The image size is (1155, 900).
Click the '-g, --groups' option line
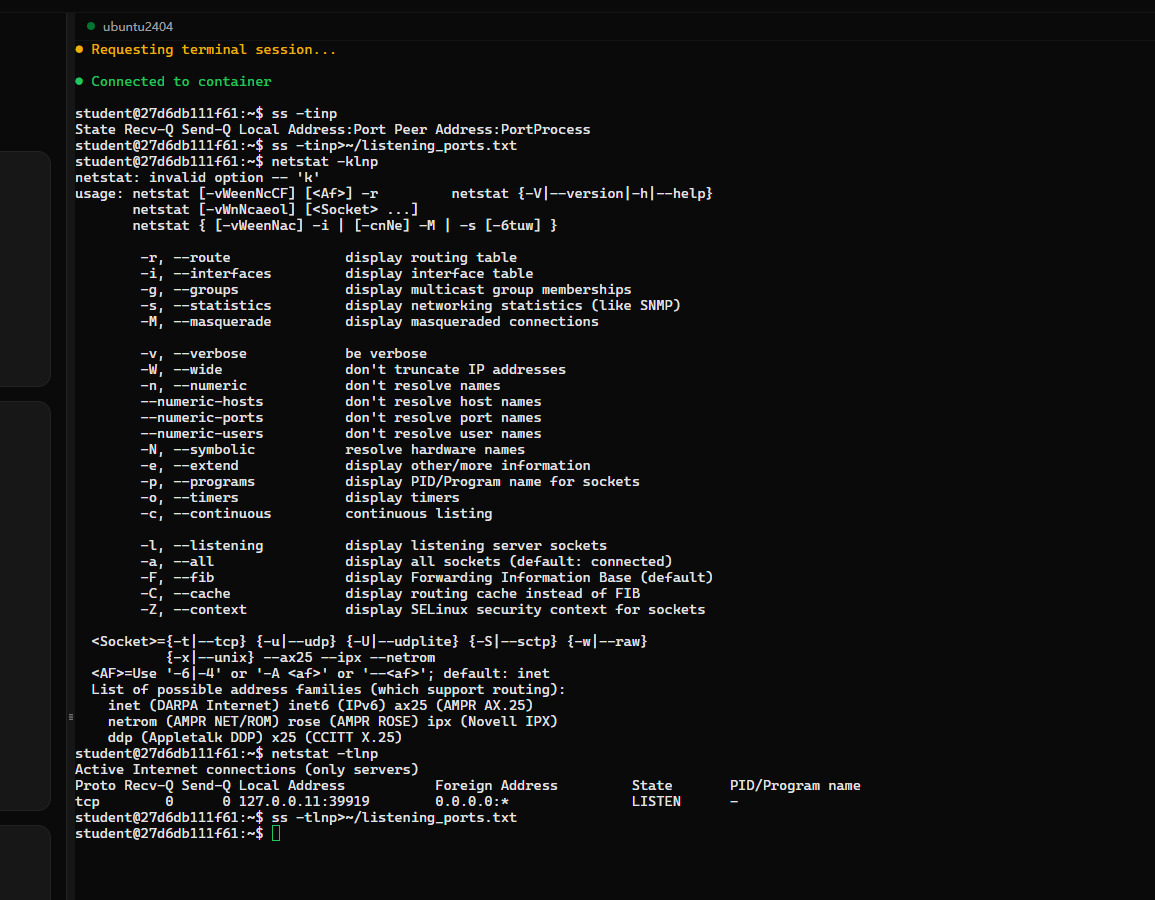[x=385, y=289]
